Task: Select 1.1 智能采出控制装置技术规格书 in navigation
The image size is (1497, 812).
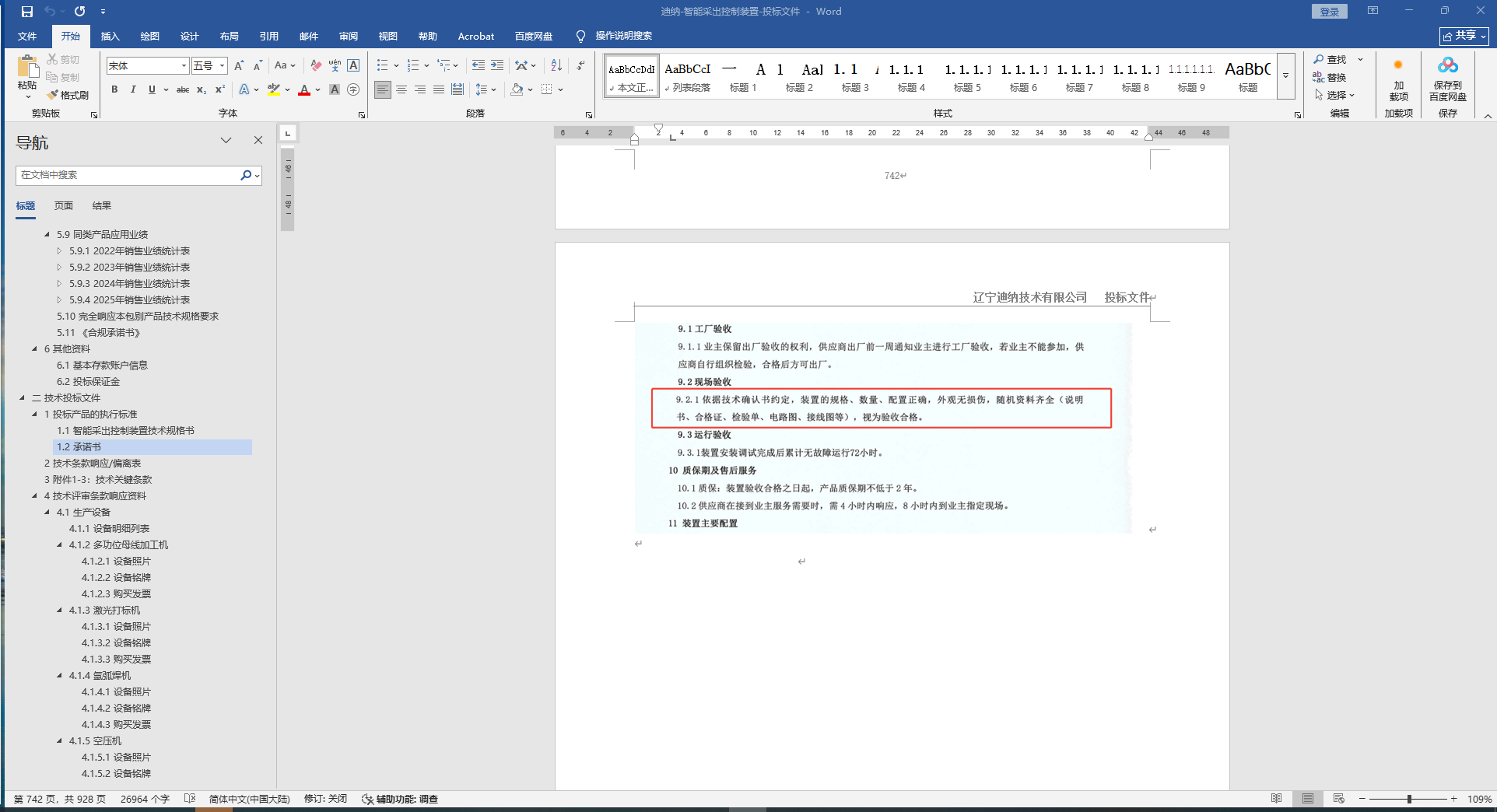Action: tap(125, 430)
